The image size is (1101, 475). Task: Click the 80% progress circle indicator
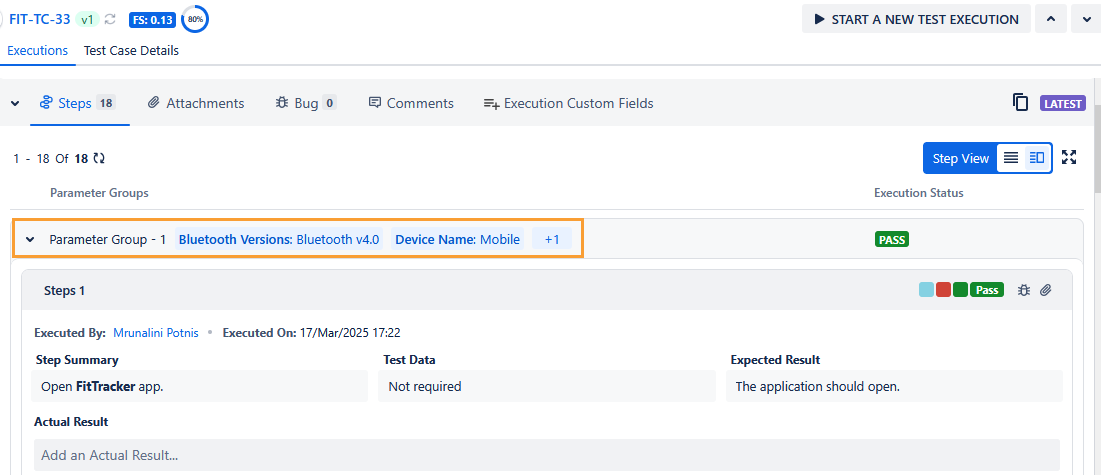pos(195,19)
